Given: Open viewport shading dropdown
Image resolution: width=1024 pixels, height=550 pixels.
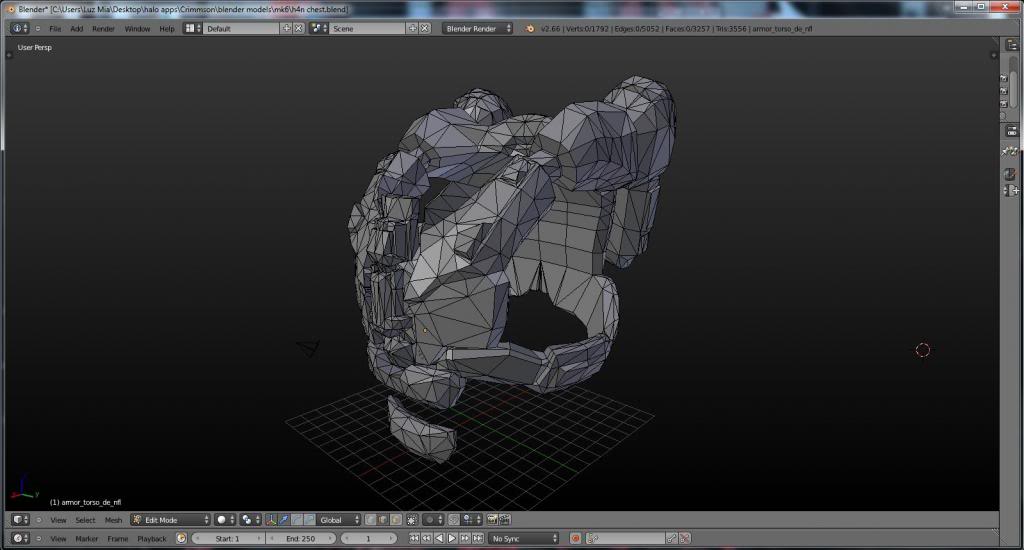Looking at the screenshot, I should (x=225, y=520).
